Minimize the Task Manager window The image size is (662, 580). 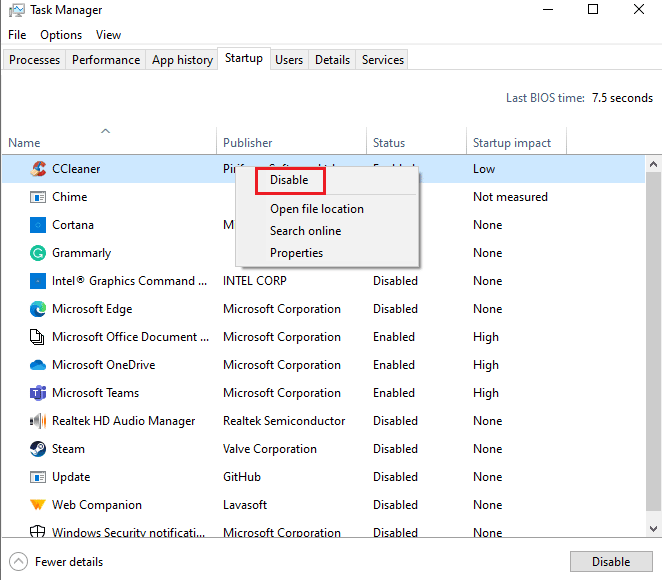(x=548, y=9)
